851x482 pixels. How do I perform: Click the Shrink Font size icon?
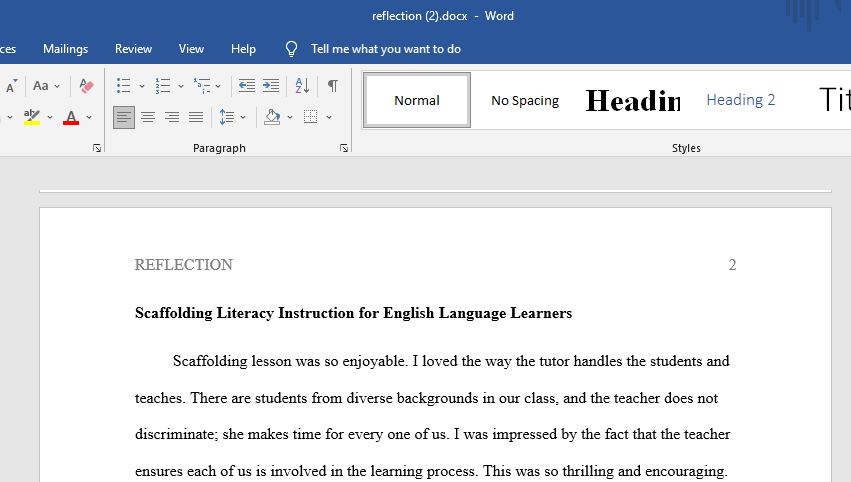click(11, 86)
